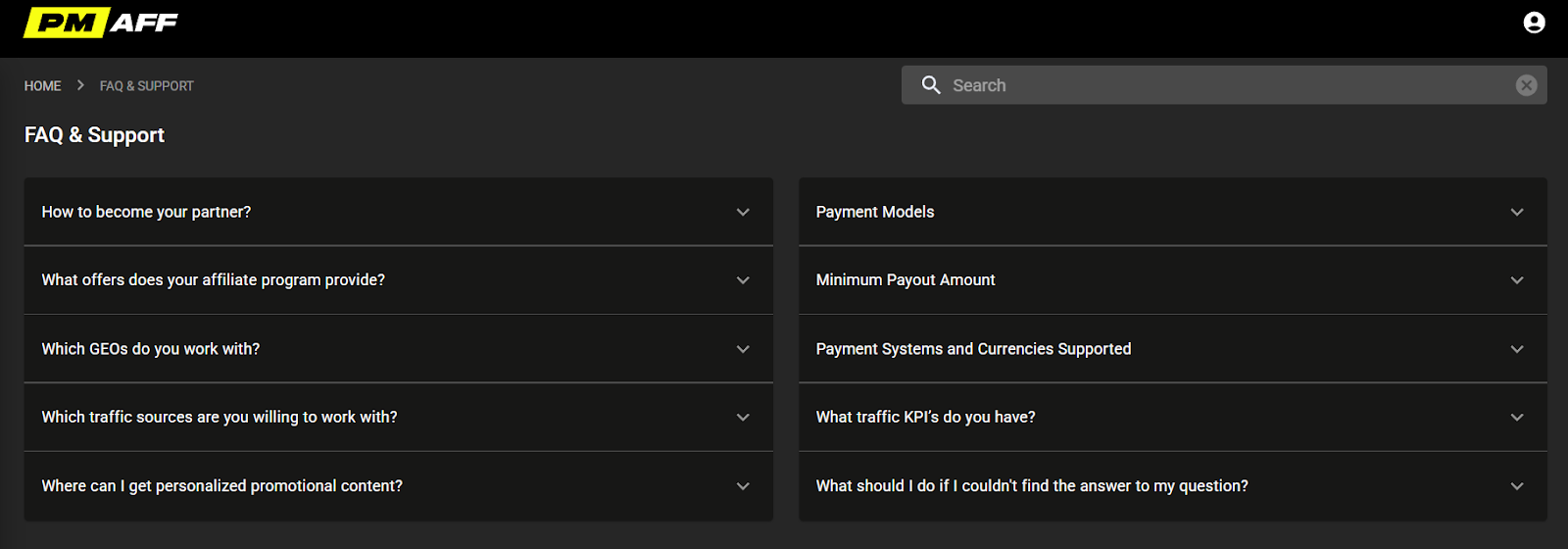Expand chevron for traffic KPI's question
This screenshot has height=549, width=1568.
(1517, 418)
